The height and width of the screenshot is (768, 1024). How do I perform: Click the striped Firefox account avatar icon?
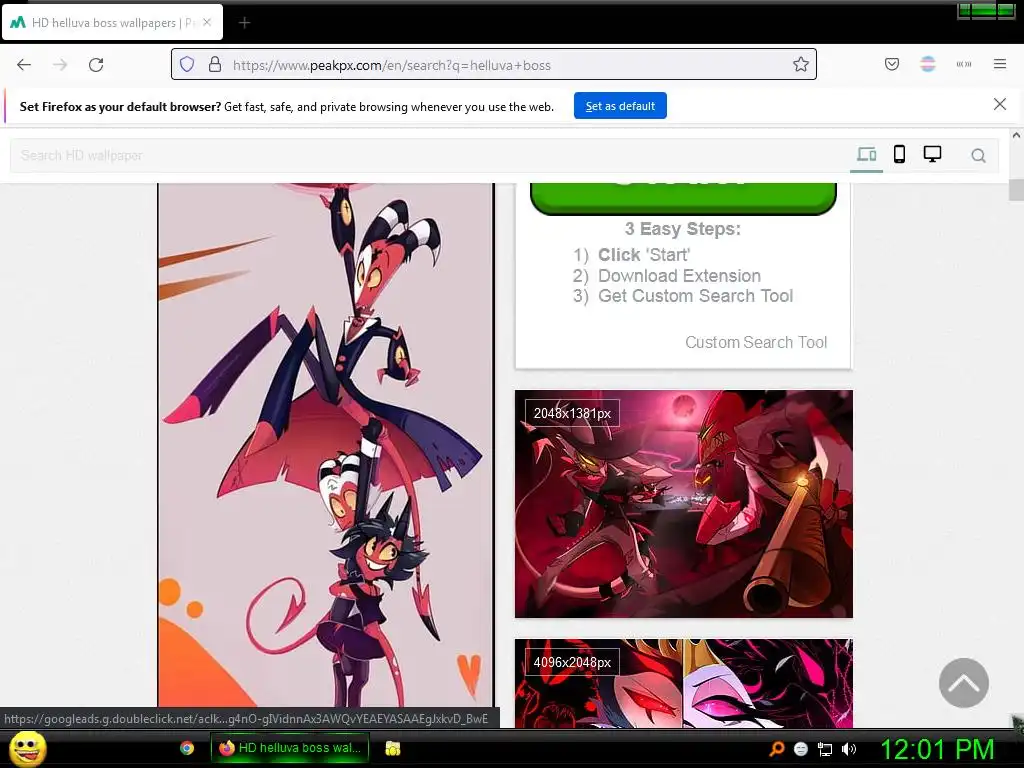(x=928, y=64)
